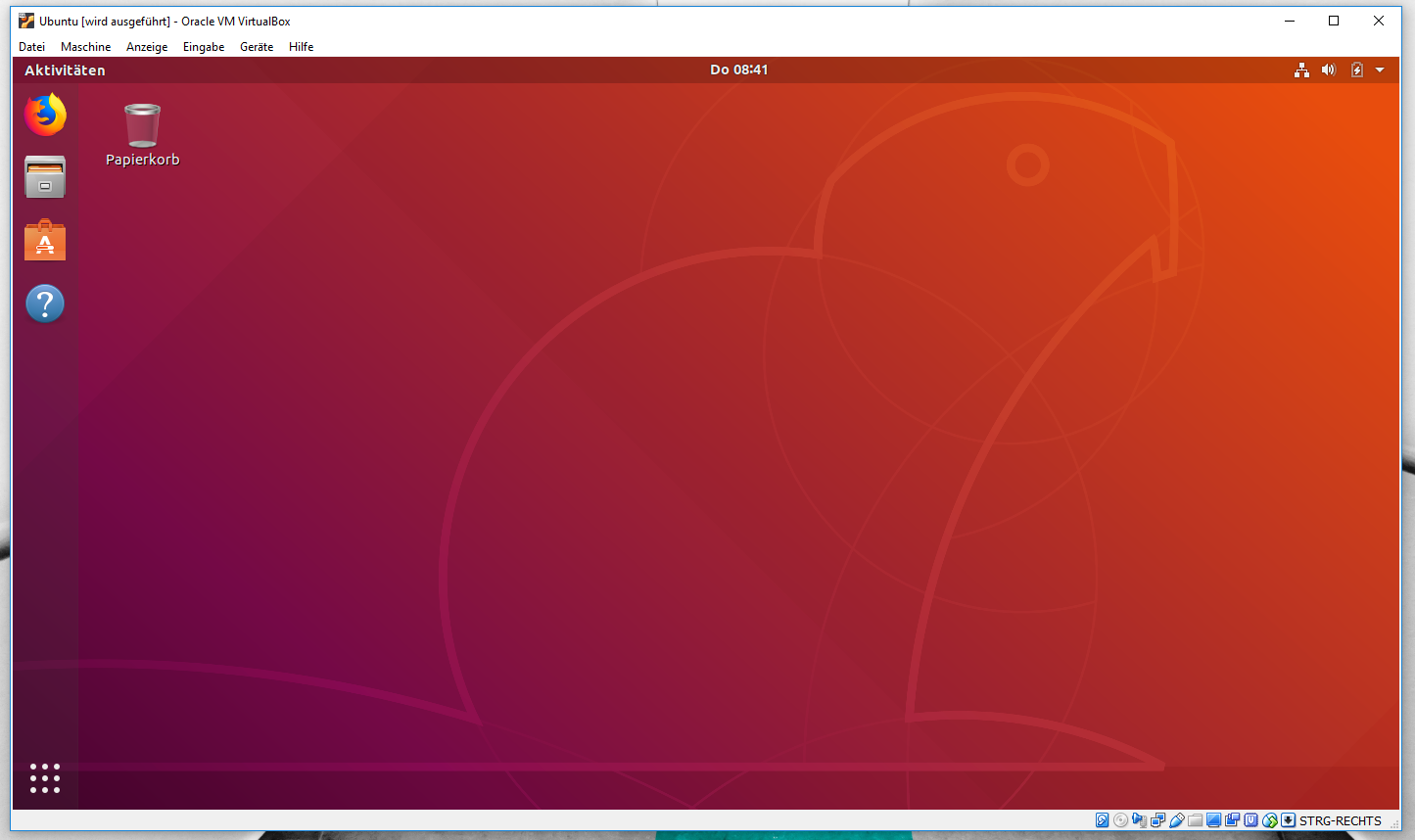The image size is (1415, 840).
Task: Click the hard disk activity icon in status bar
Action: (x=1102, y=820)
